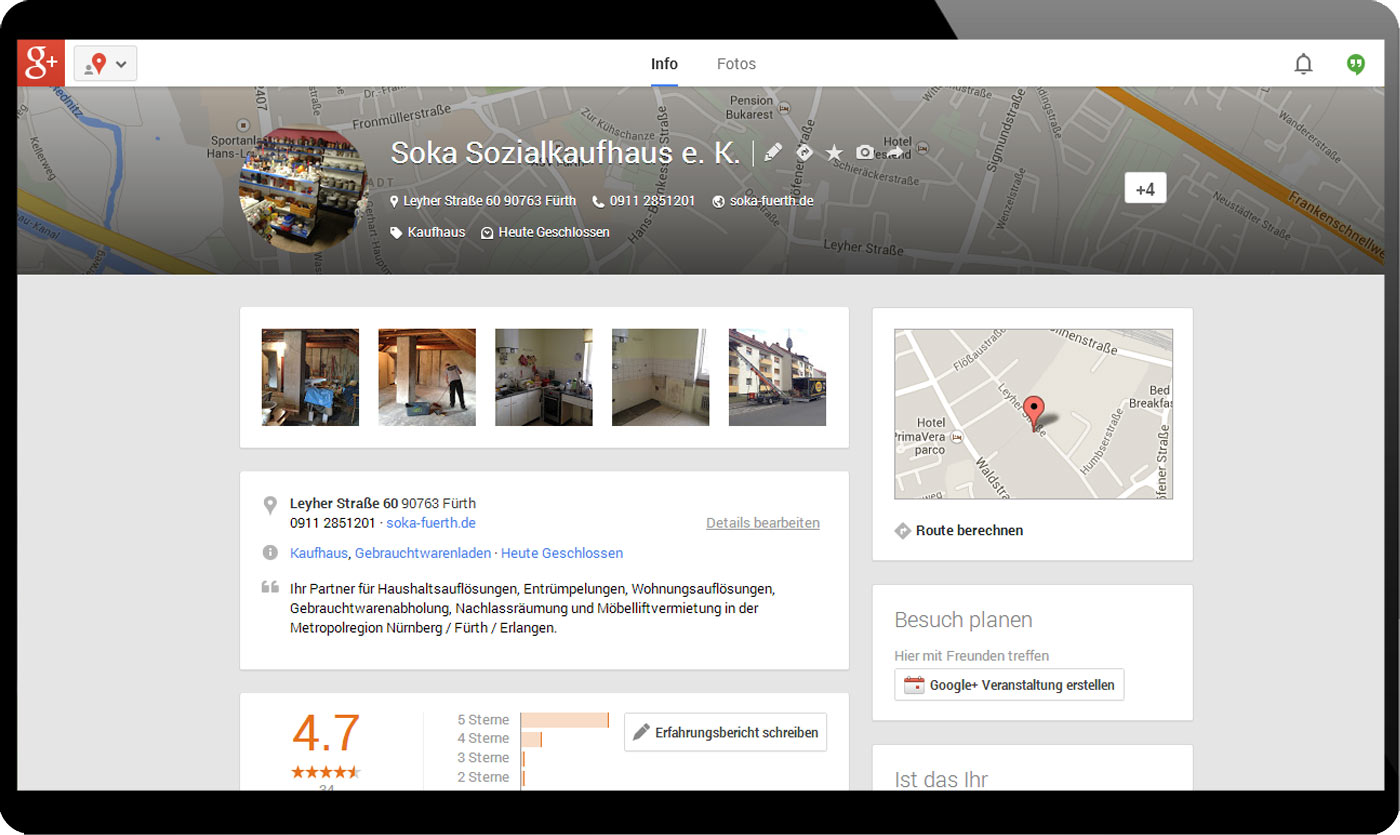Open the soka-fuerth.de link in details card
This screenshot has height=835, width=1400.
(431, 523)
